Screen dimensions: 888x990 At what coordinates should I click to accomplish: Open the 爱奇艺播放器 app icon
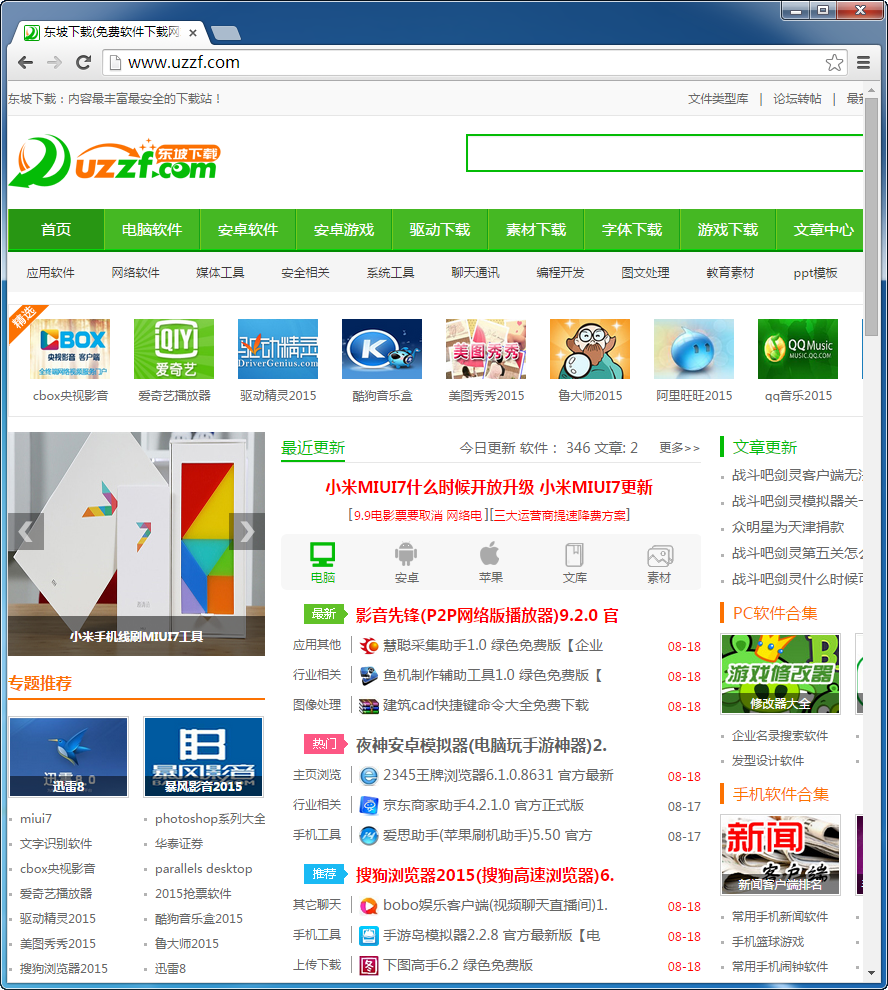(174, 349)
